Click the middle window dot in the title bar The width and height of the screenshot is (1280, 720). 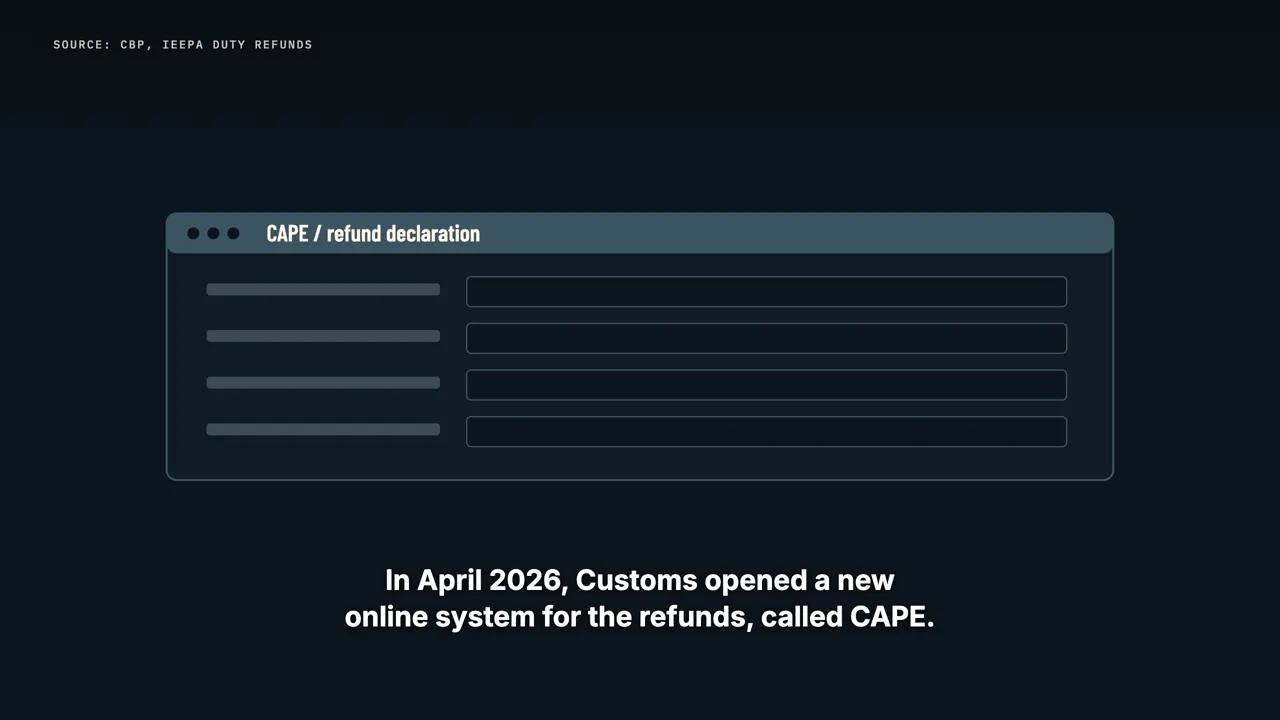213,233
